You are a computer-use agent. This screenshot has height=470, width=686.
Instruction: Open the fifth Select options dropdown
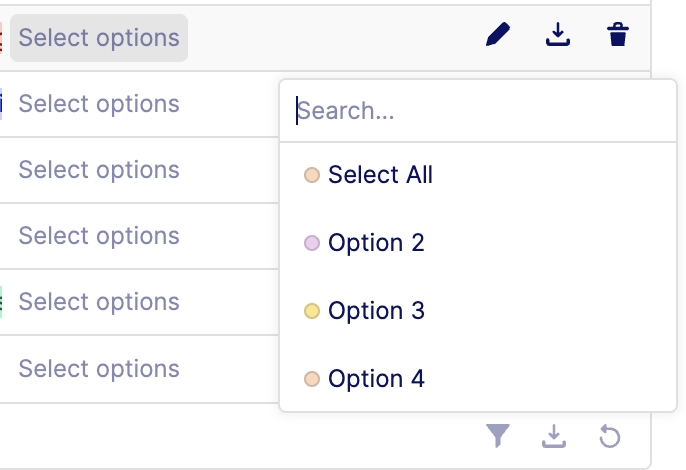(99, 302)
